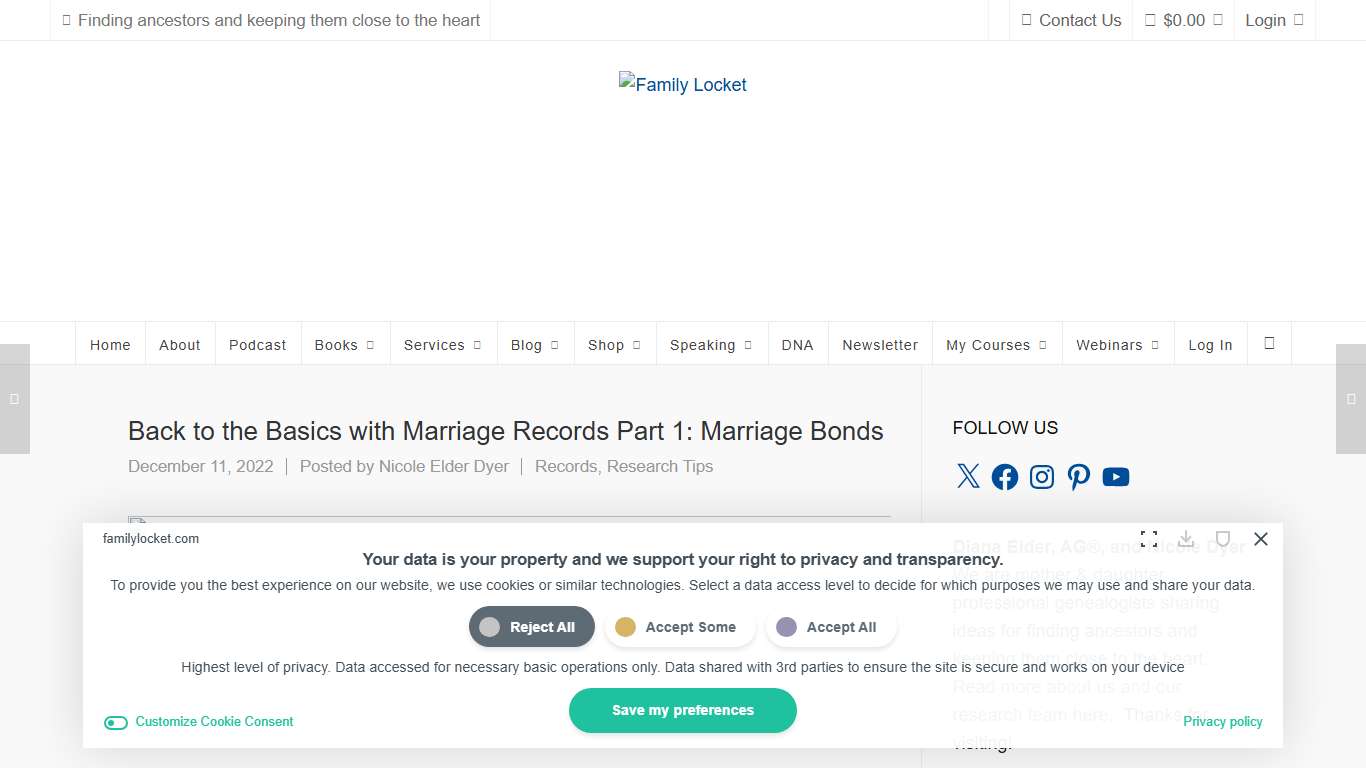
Task: Download consent data via the download icon
Action: 1186,538
